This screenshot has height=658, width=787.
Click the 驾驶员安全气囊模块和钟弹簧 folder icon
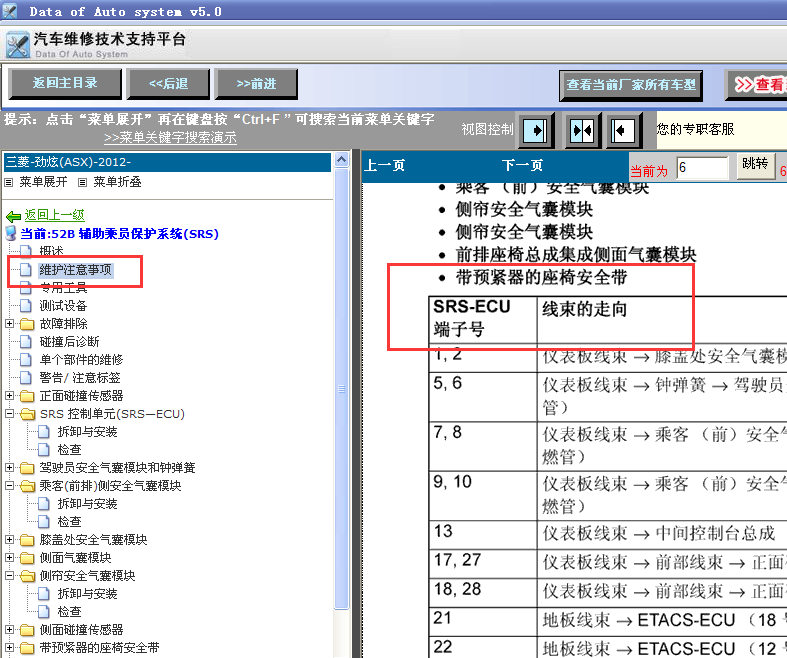27,468
